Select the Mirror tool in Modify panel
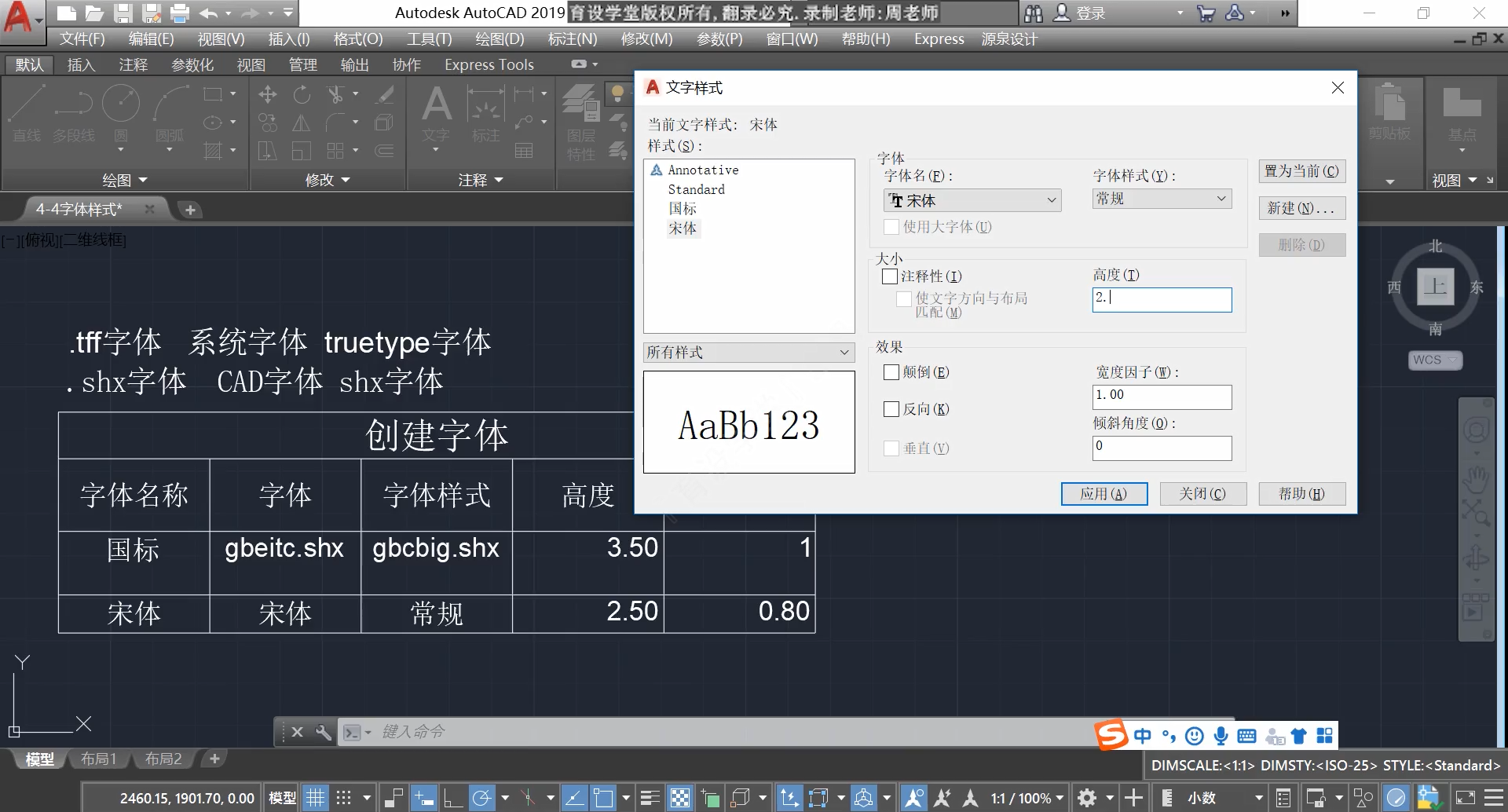This screenshot has height=812, width=1508. (302, 123)
